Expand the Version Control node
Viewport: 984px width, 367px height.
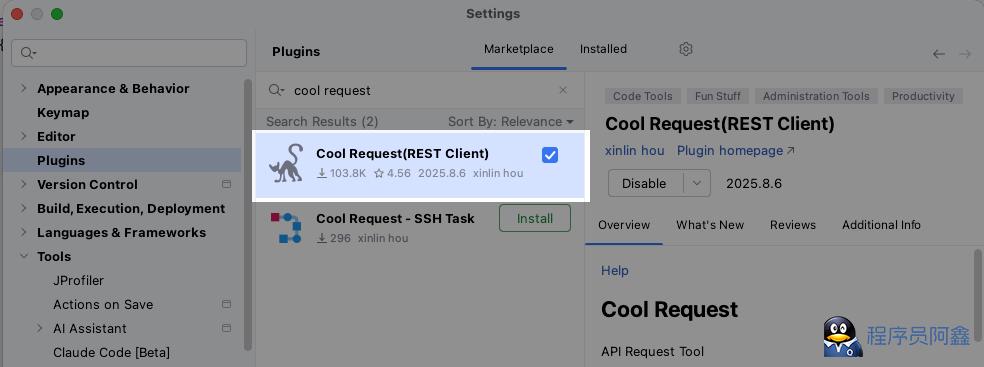click(x=24, y=184)
